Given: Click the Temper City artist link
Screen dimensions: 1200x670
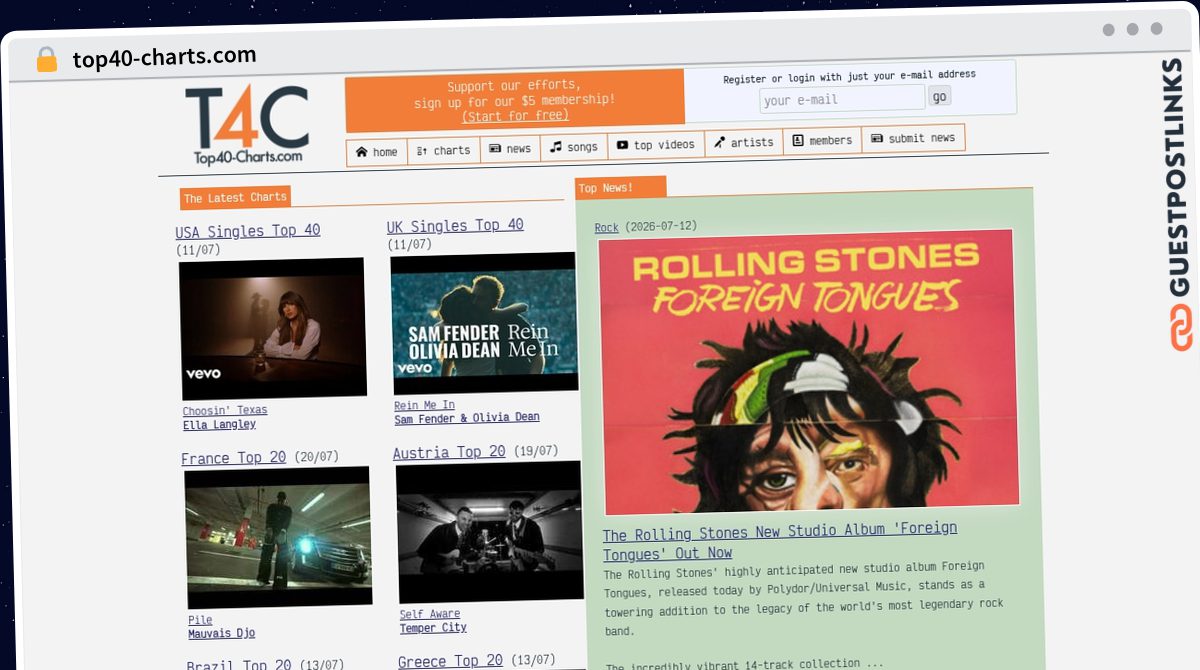Looking at the screenshot, I should click(x=433, y=628).
